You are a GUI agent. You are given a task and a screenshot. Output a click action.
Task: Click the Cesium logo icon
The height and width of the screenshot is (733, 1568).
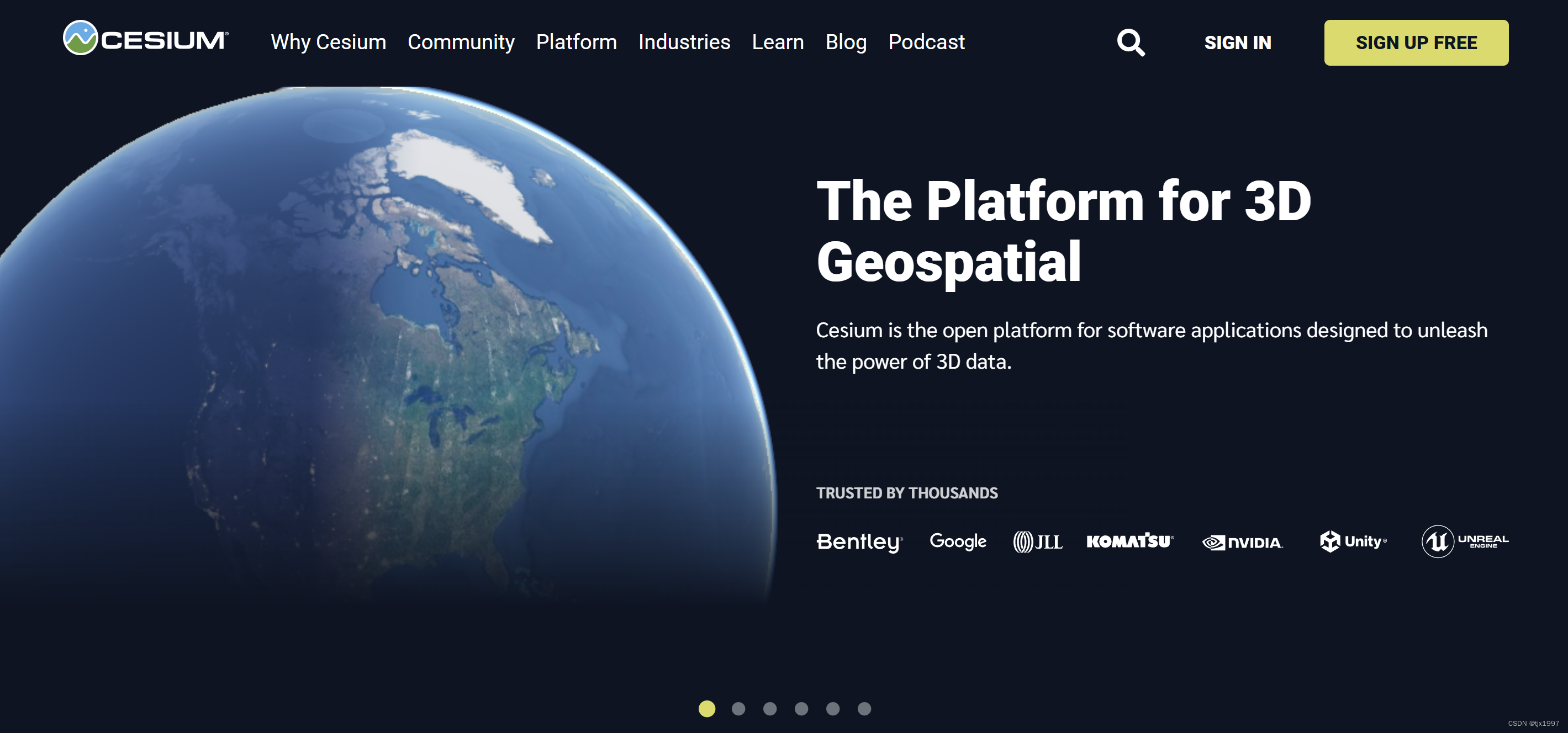pyautogui.click(x=81, y=38)
